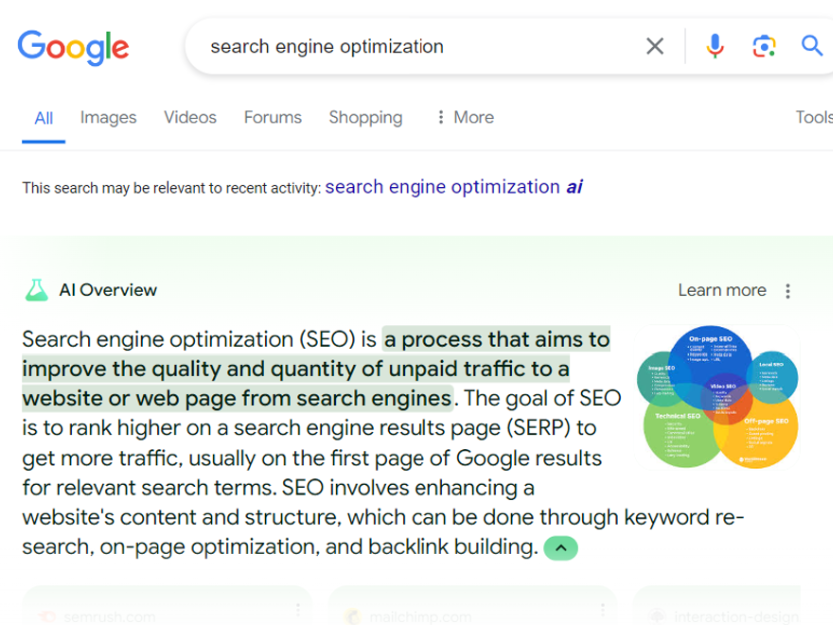Open the Tools options
The width and height of the screenshot is (833, 625).
[x=814, y=117]
